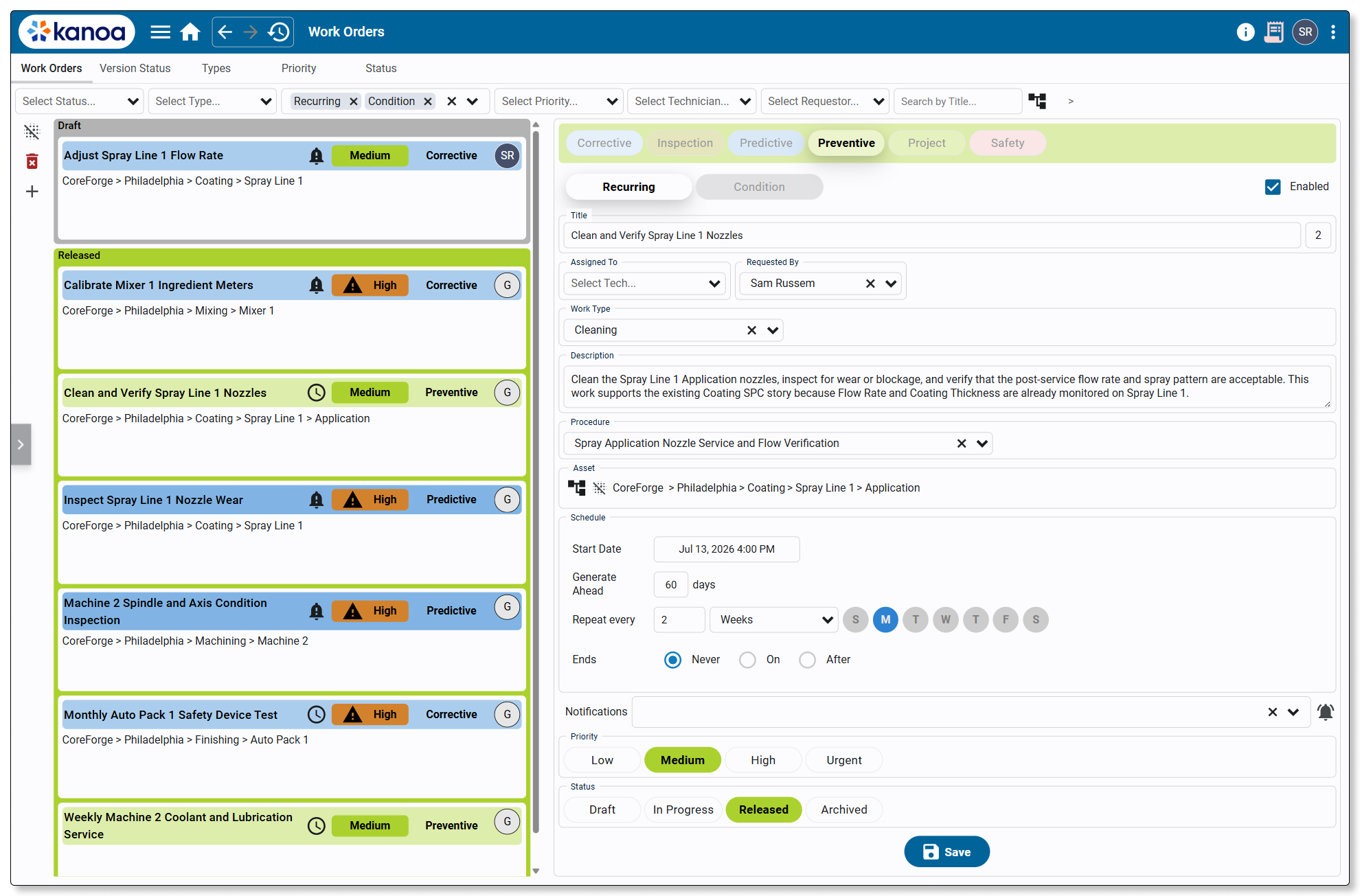1360x896 pixels.
Task: Clear selection icon in left toolbar
Action: [x=32, y=132]
